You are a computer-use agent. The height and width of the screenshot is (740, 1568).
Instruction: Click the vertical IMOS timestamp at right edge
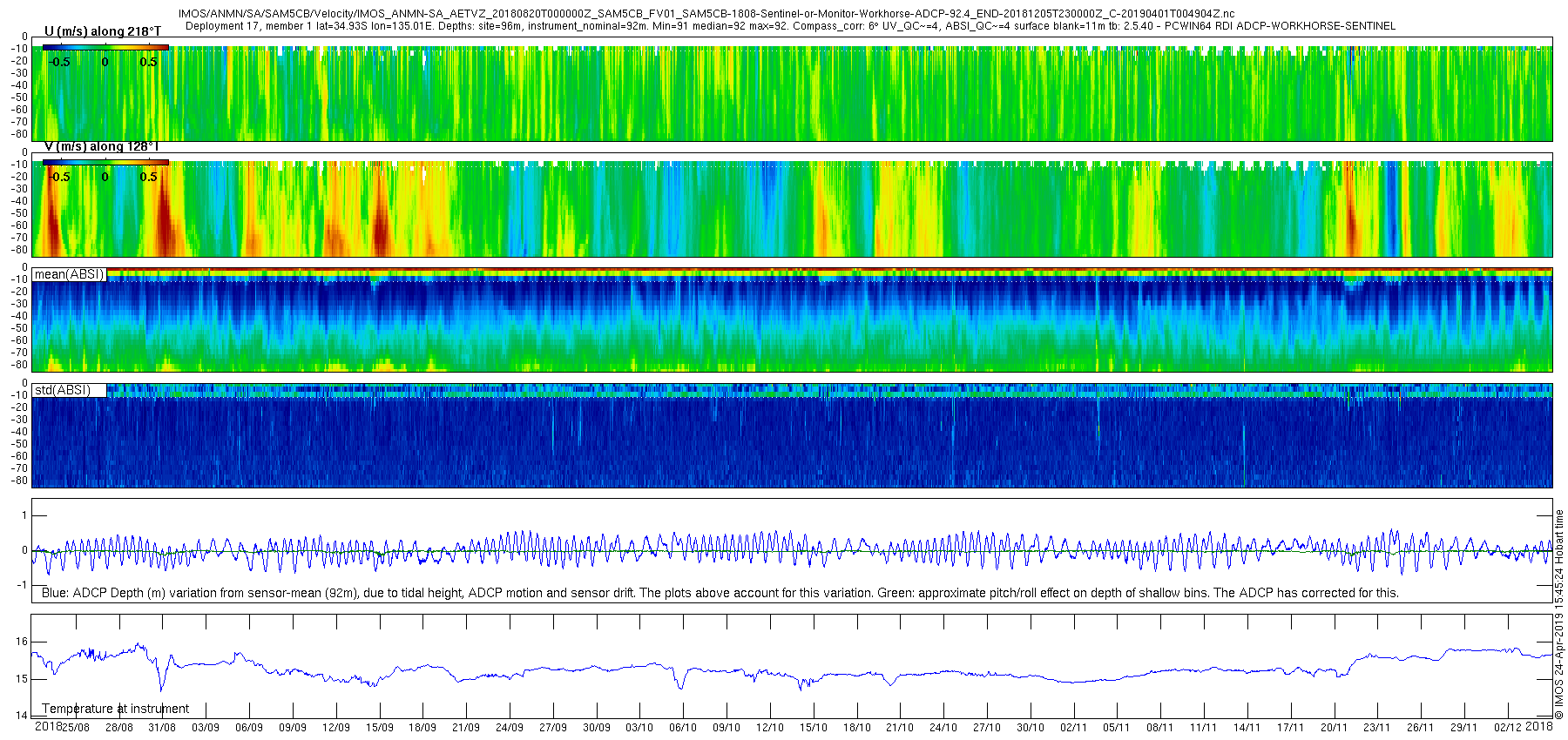click(1559, 609)
